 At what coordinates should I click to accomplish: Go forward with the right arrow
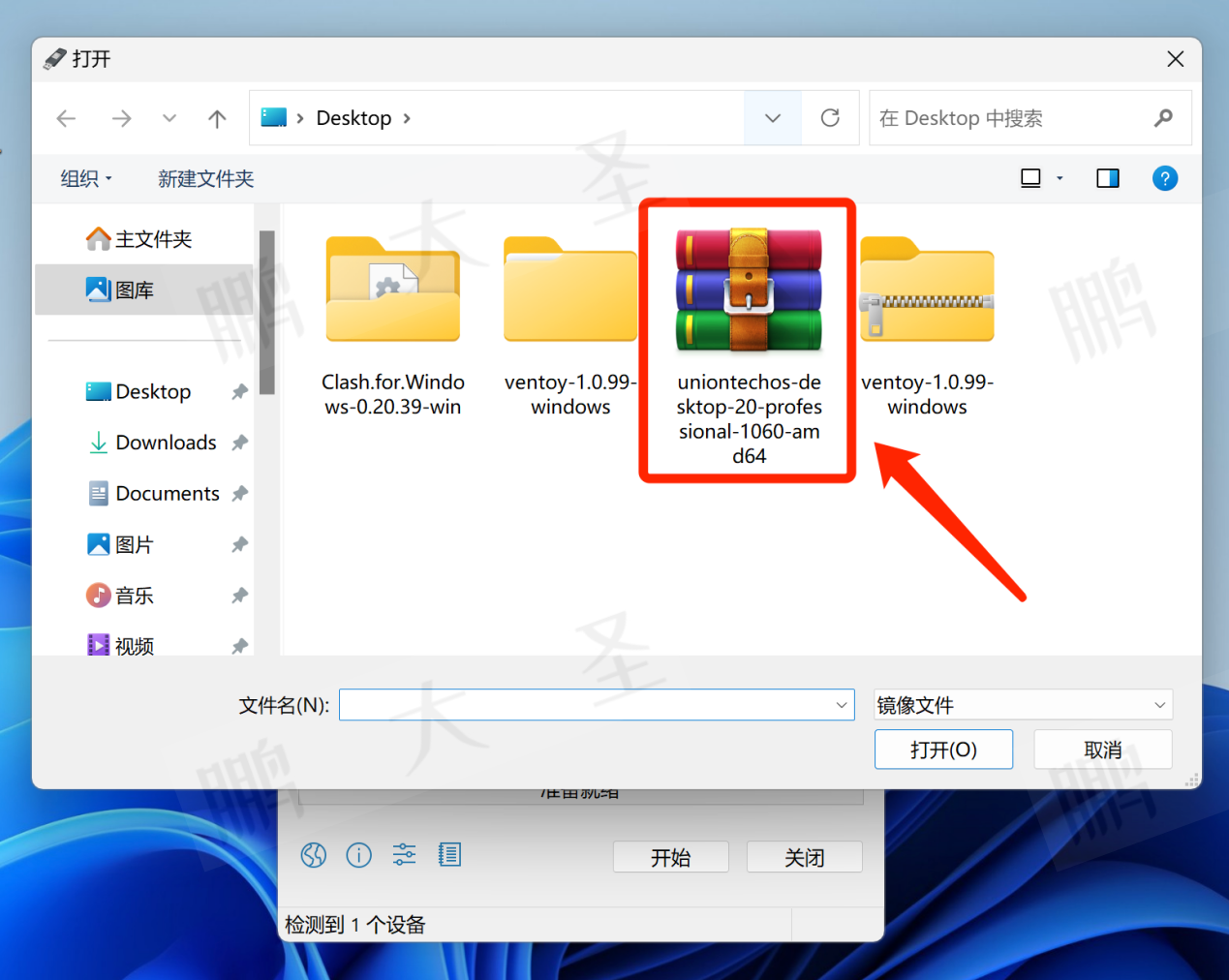point(121,118)
